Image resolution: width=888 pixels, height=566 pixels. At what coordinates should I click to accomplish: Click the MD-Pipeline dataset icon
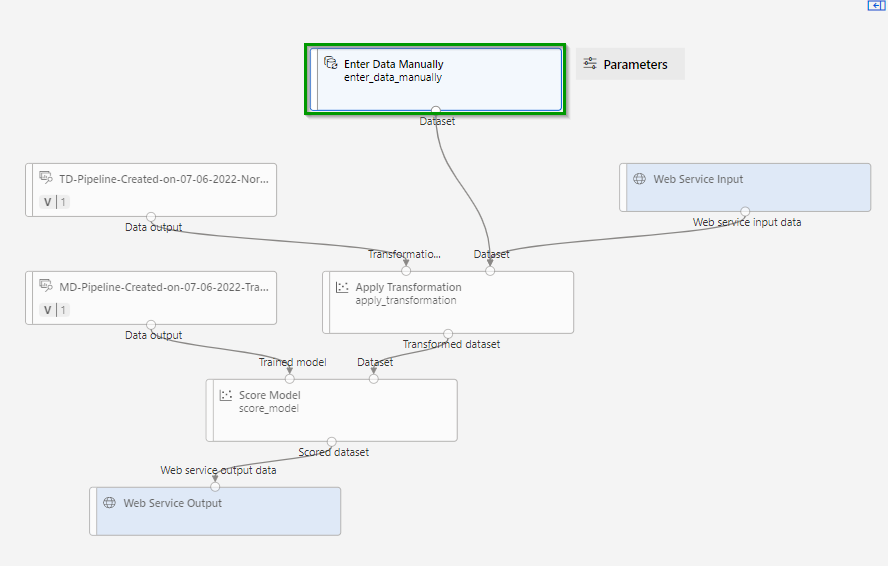pos(46,286)
